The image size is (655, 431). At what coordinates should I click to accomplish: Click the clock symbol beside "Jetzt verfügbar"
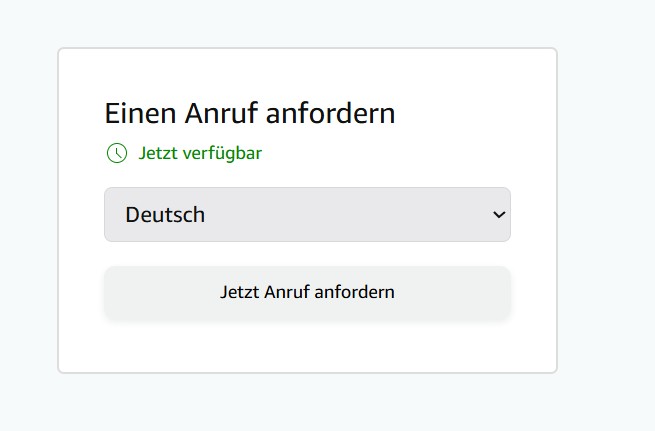pyautogui.click(x=117, y=153)
